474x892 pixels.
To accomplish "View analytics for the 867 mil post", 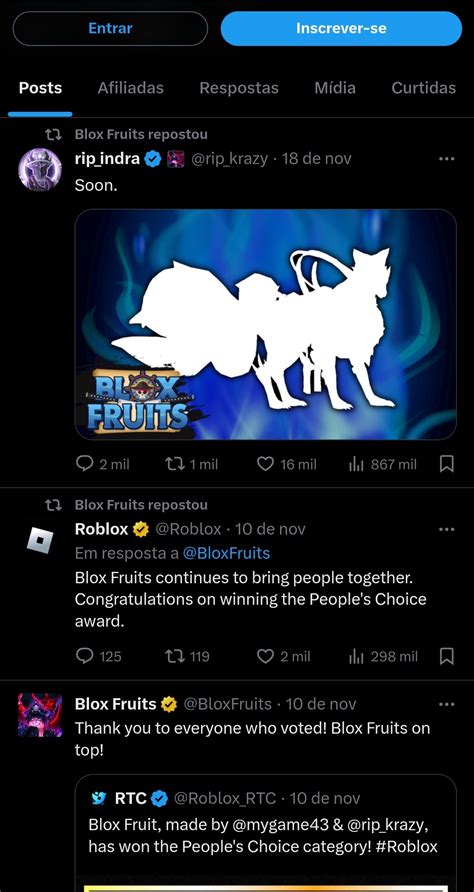I will pyautogui.click(x=382, y=464).
